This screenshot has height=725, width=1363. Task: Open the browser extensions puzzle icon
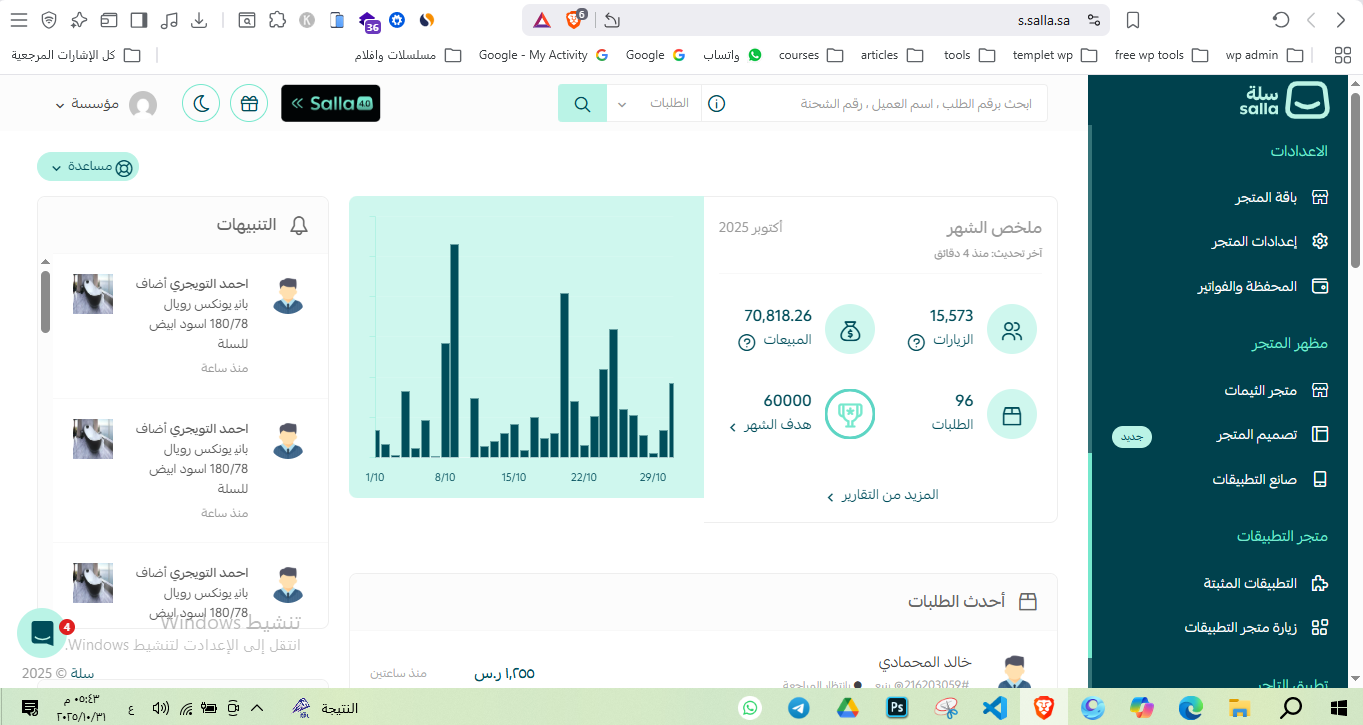[277, 20]
